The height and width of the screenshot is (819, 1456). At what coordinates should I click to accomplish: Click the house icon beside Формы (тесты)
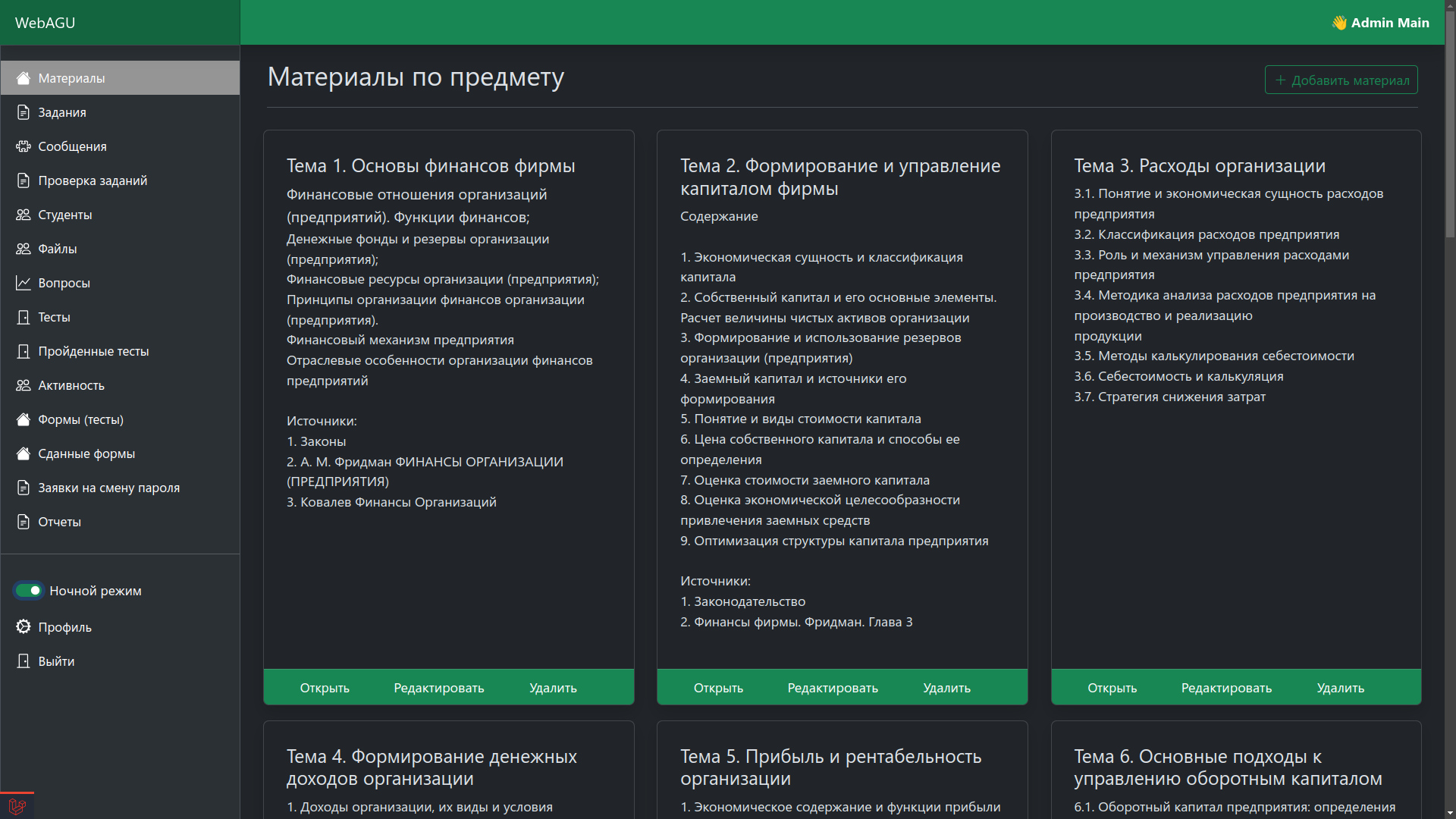tap(24, 419)
